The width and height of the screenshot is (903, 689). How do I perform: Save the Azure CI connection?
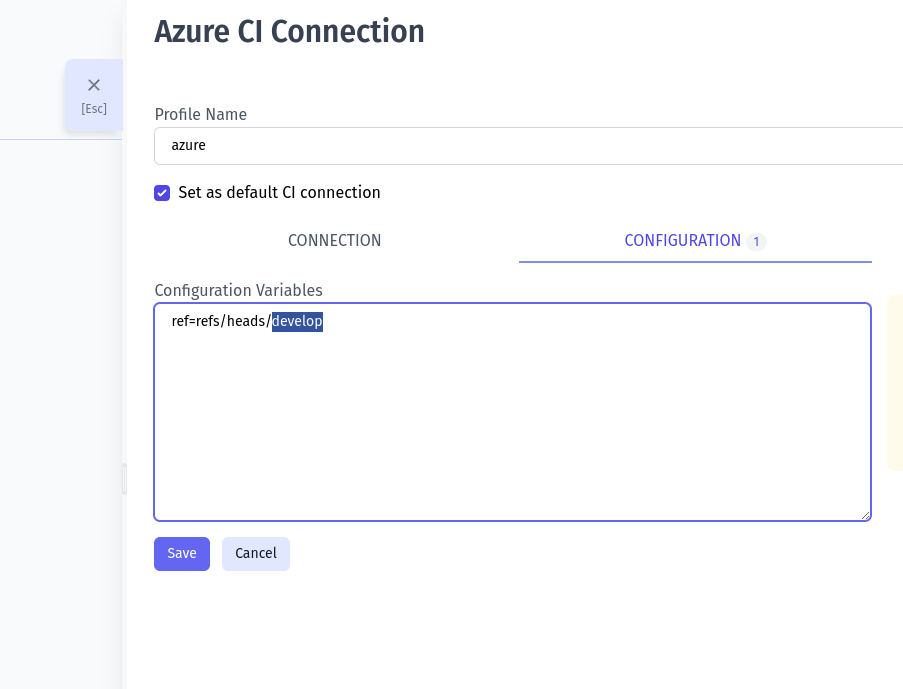click(182, 554)
